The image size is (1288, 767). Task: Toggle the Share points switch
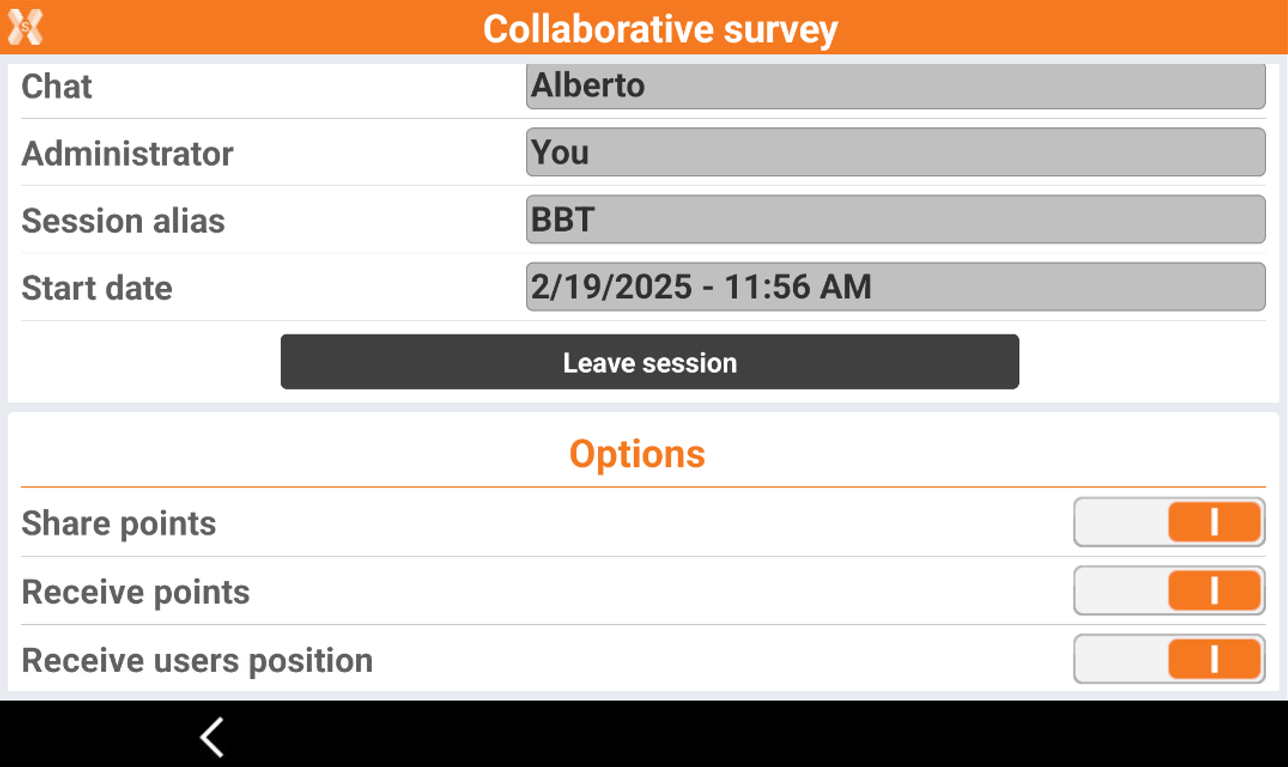(x=1168, y=523)
